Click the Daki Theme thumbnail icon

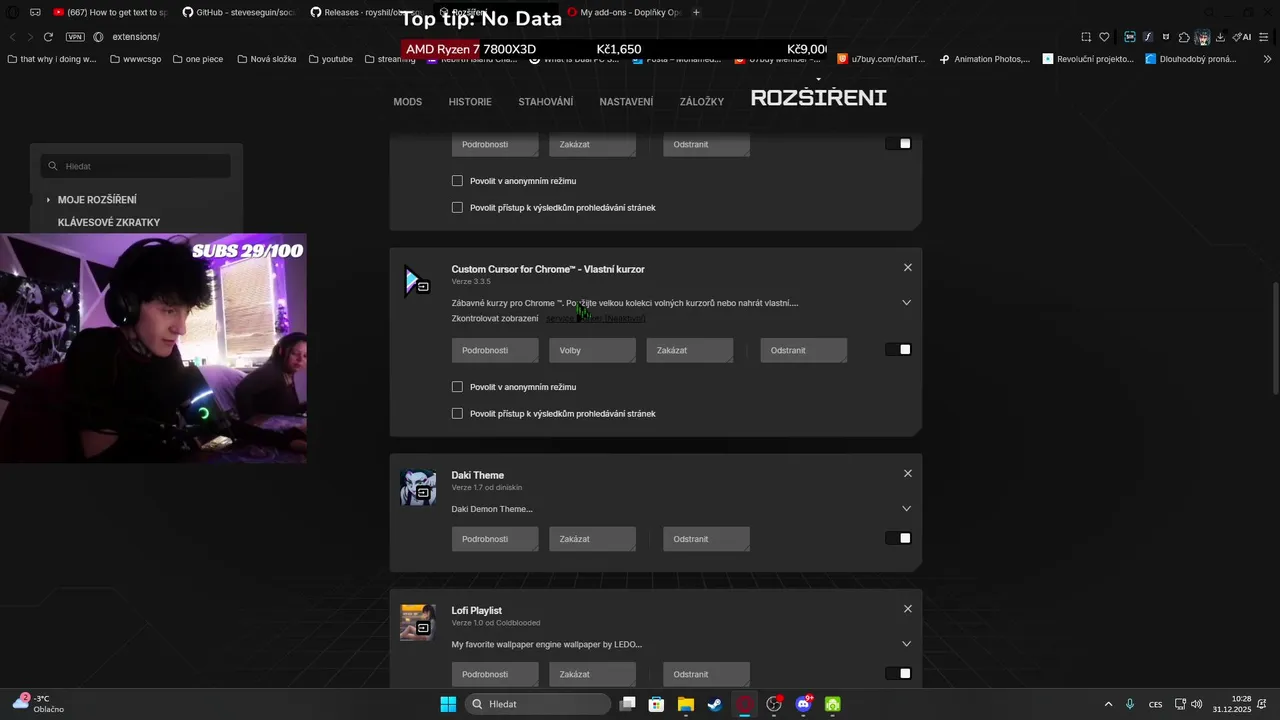[x=417, y=488]
